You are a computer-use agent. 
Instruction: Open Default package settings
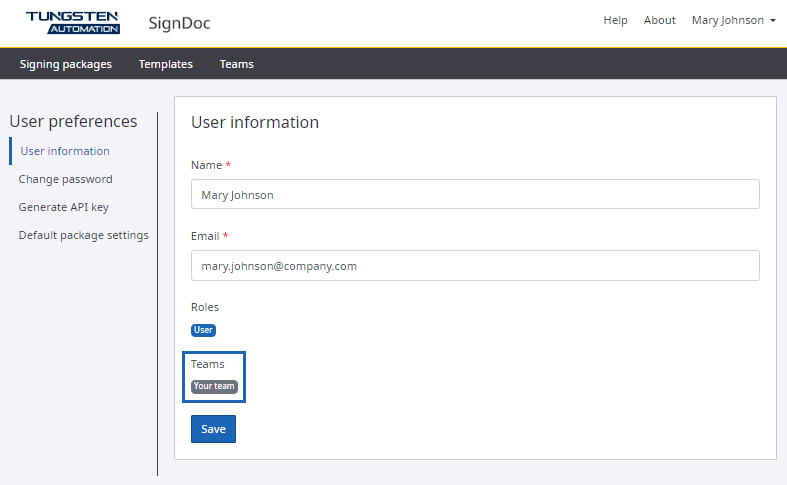click(83, 235)
